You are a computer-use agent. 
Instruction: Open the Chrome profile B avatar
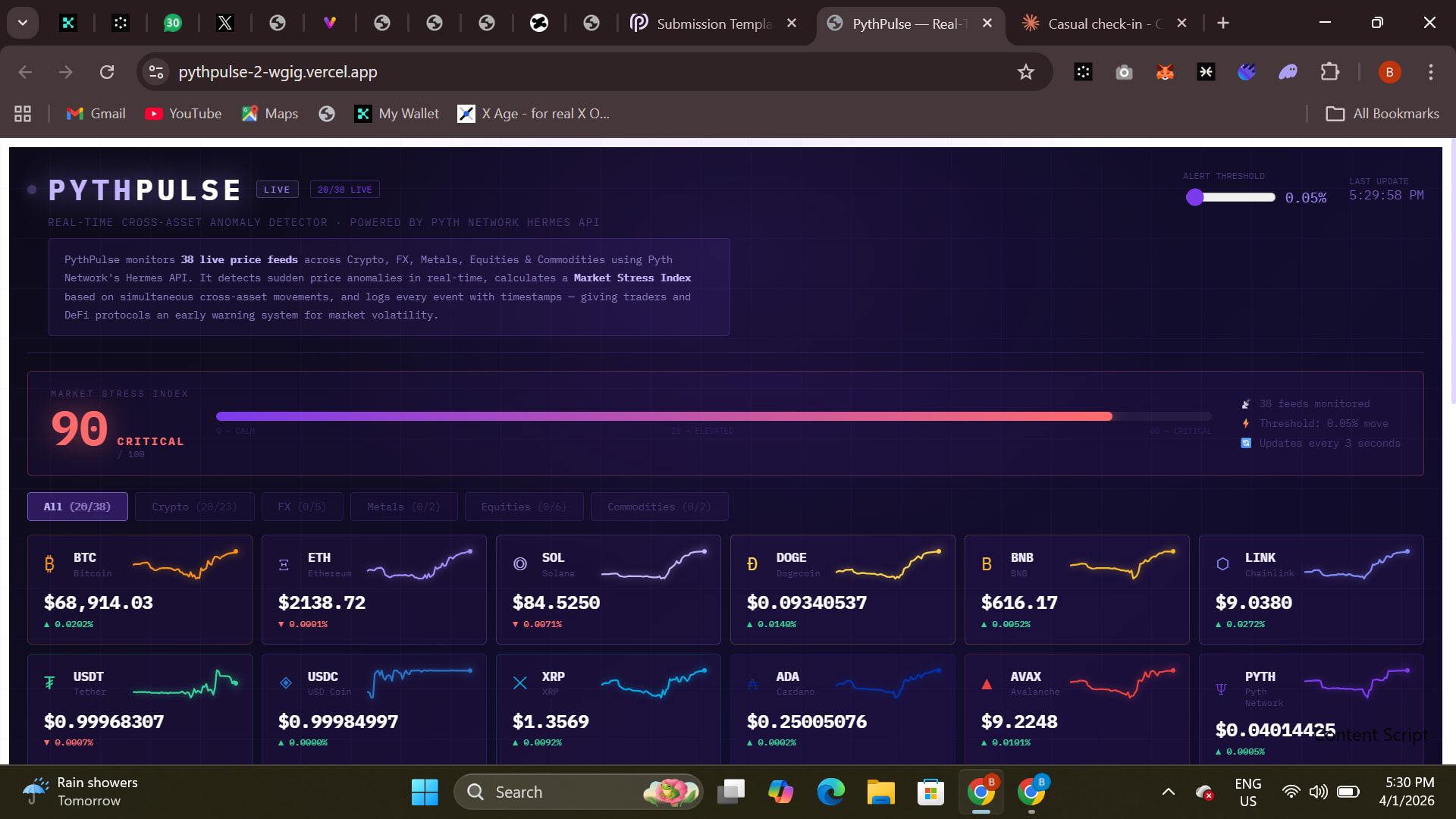(x=1390, y=72)
